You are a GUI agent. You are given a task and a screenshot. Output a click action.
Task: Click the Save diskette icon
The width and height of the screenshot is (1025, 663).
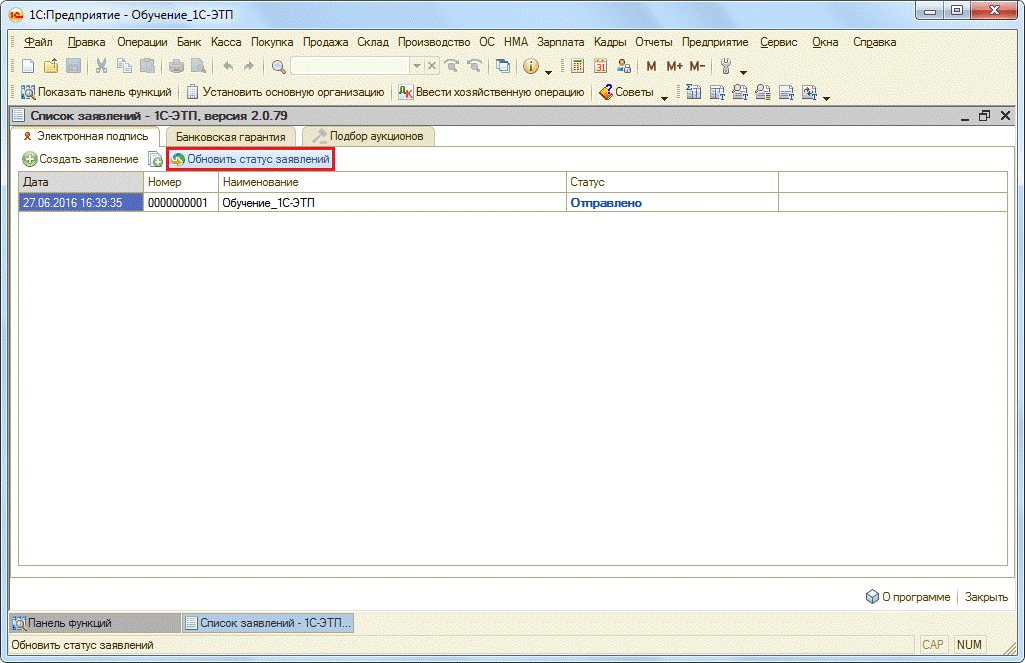point(73,66)
